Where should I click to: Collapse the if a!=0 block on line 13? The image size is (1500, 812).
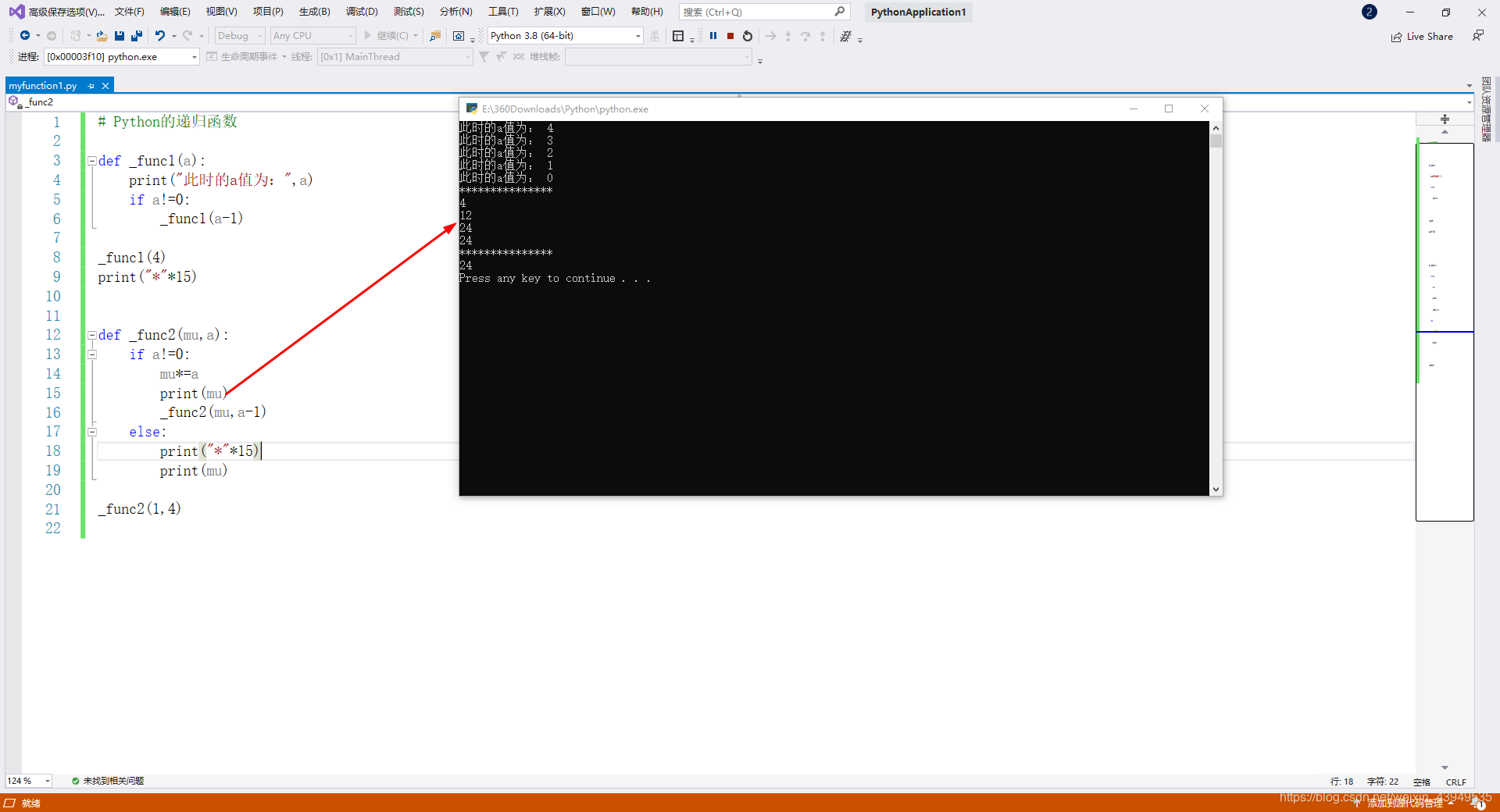click(92, 354)
